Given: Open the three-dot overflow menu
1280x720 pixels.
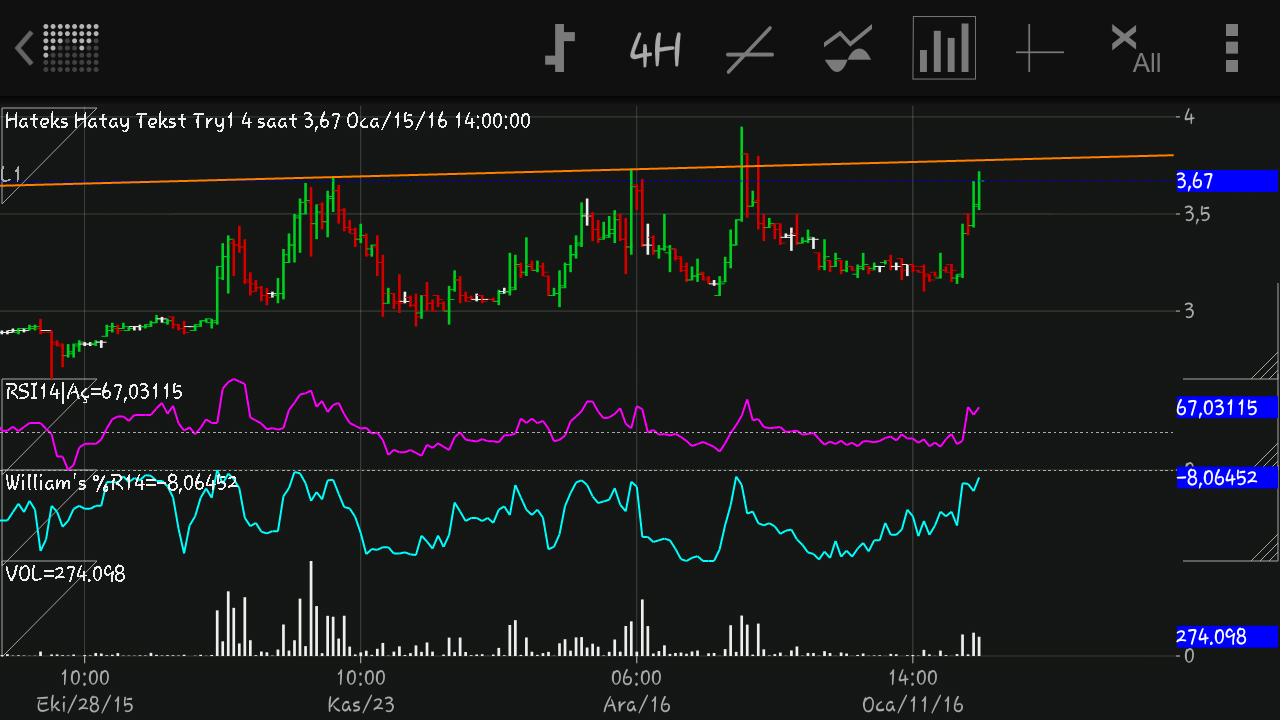Looking at the screenshot, I should click(x=1231, y=47).
